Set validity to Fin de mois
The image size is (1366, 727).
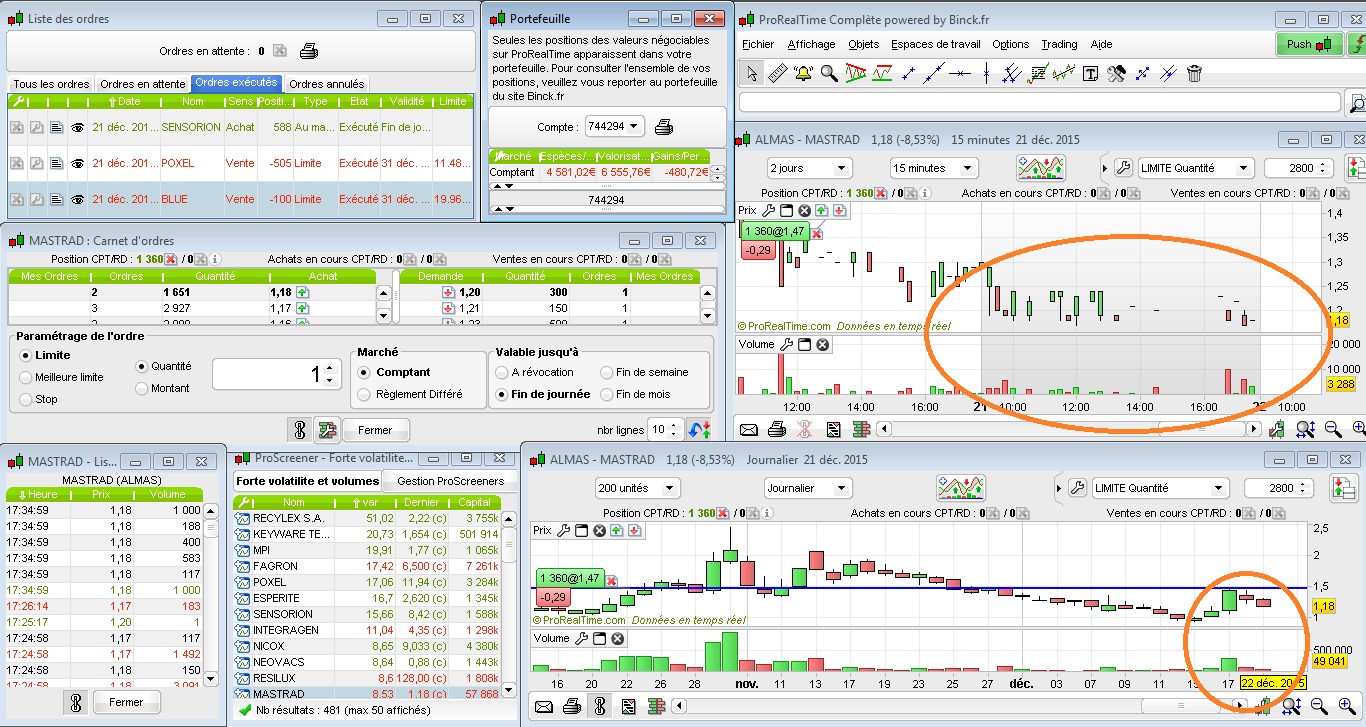[606, 394]
